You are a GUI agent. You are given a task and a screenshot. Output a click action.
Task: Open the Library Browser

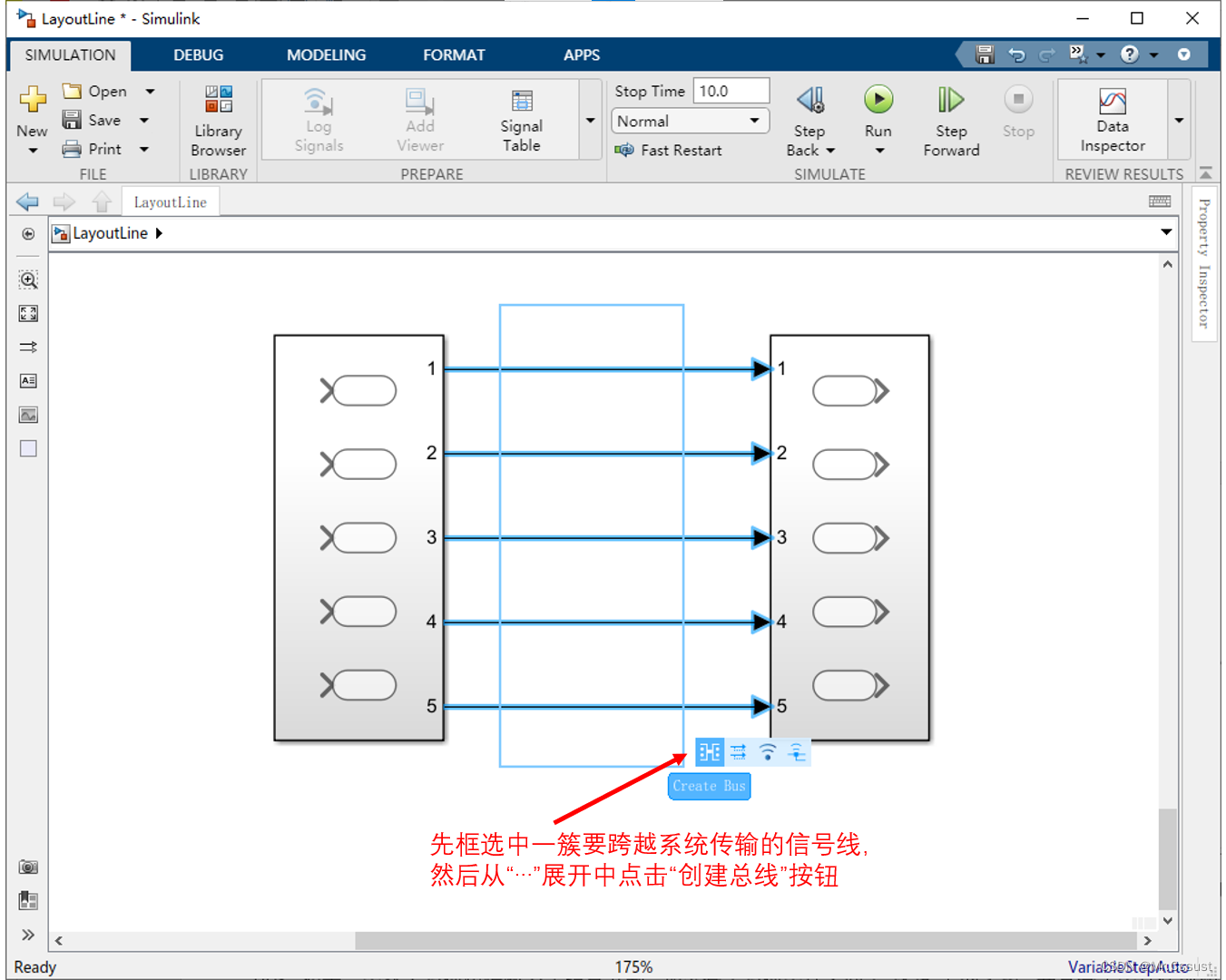click(x=218, y=119)
